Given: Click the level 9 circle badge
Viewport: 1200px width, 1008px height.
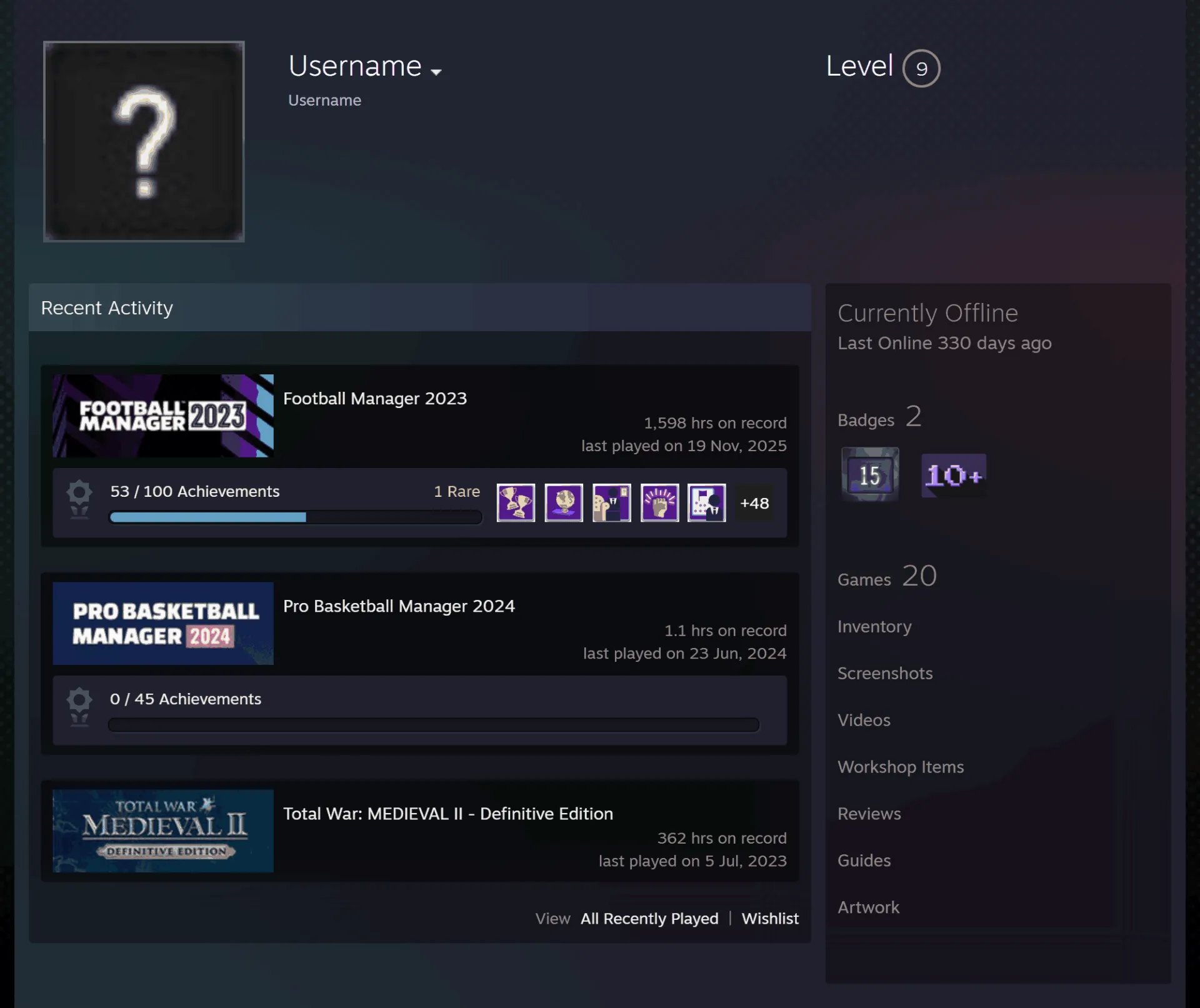Looking at the screenshot, I should [921, 68].
